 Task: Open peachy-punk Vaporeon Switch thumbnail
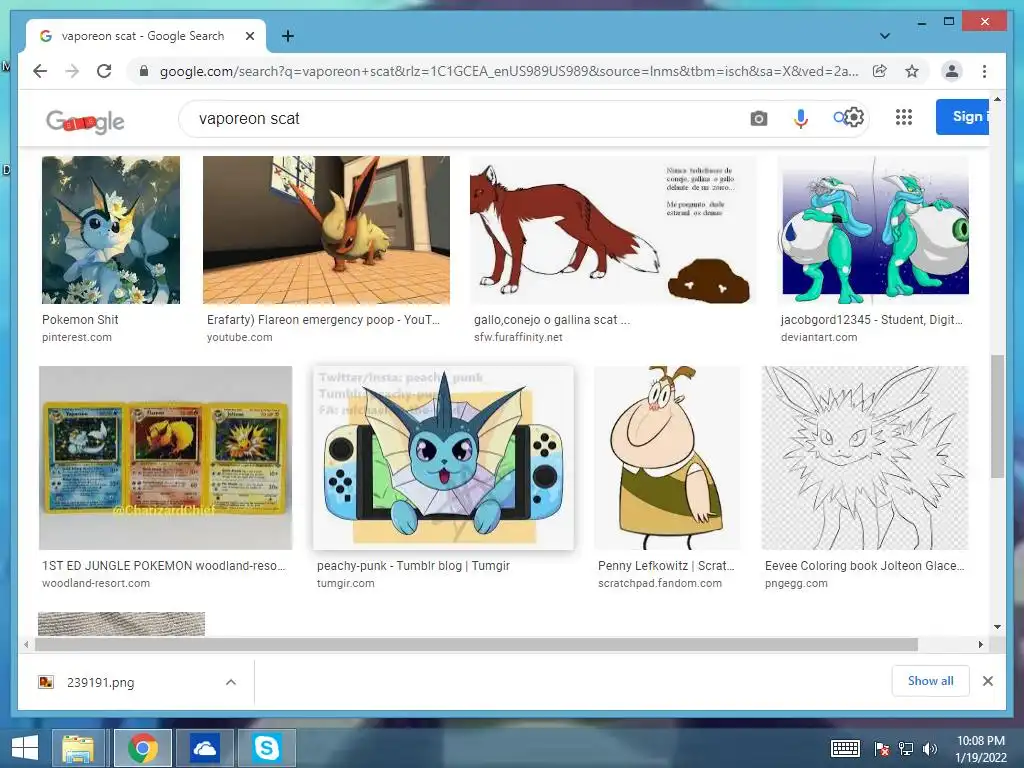(x=443, y=458)
